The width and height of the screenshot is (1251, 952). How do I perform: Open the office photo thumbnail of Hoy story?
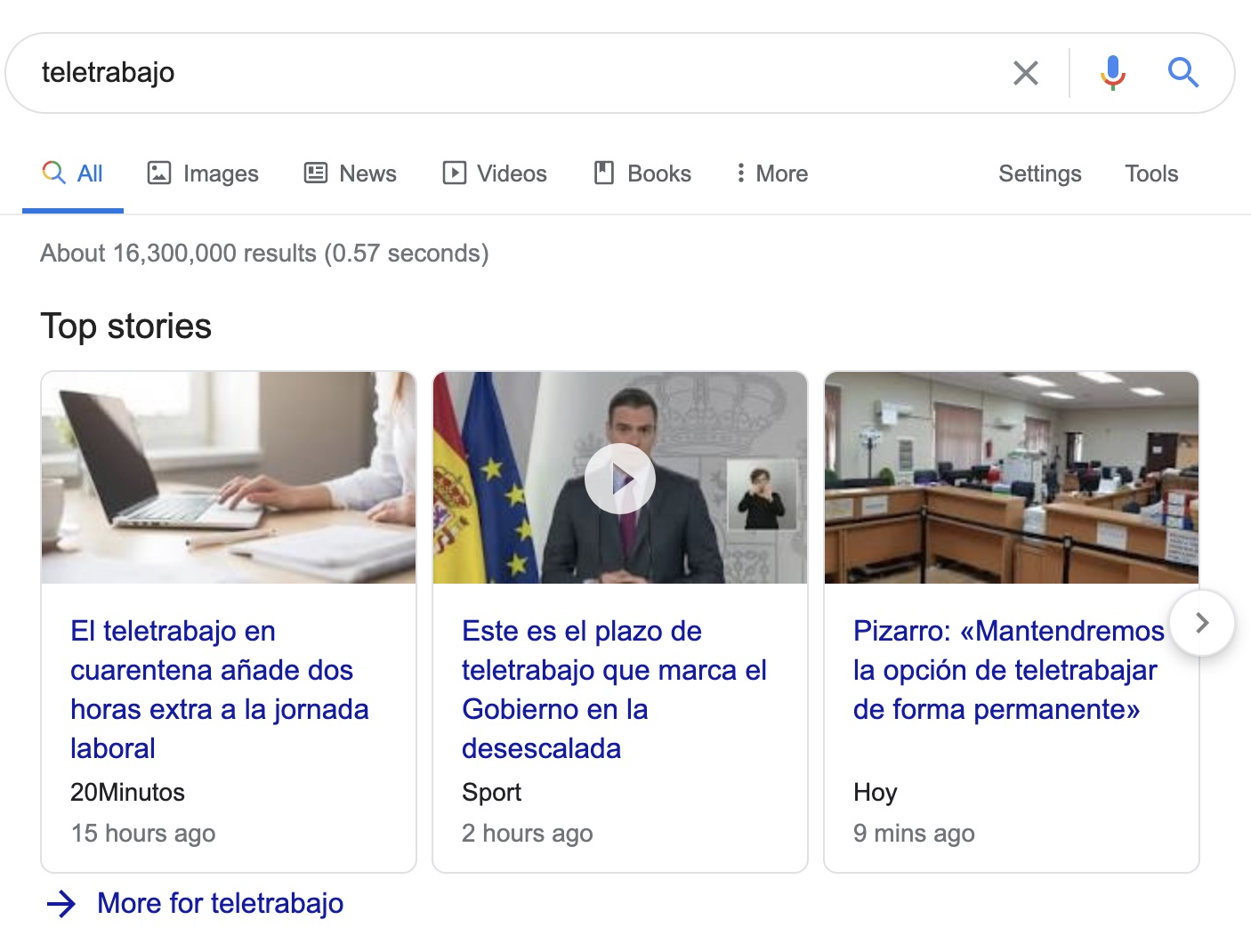tap(1012, 478)
